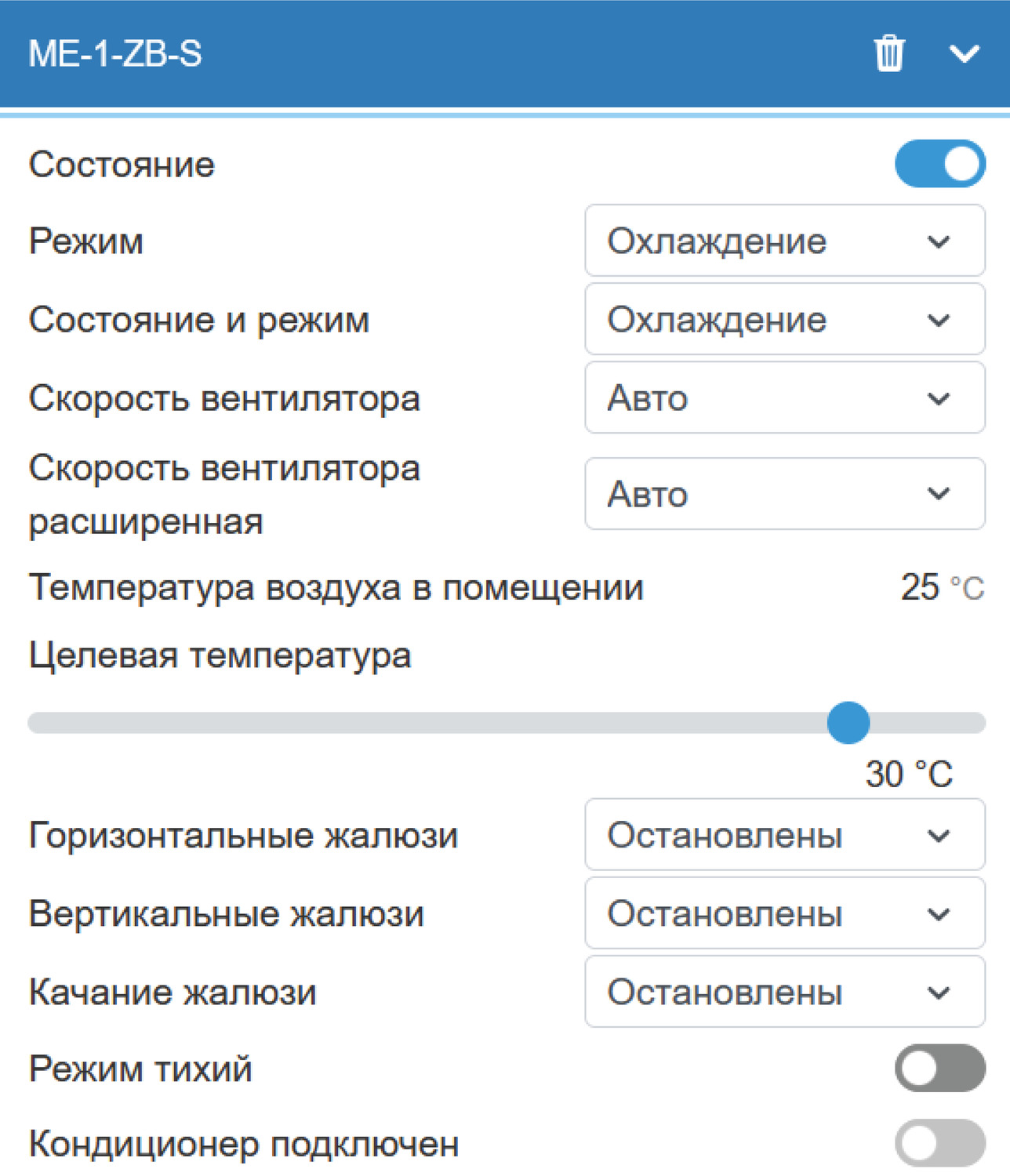
Task: Open the Горизонтальные жалюзи dropdown
Action: coord(784,835)
